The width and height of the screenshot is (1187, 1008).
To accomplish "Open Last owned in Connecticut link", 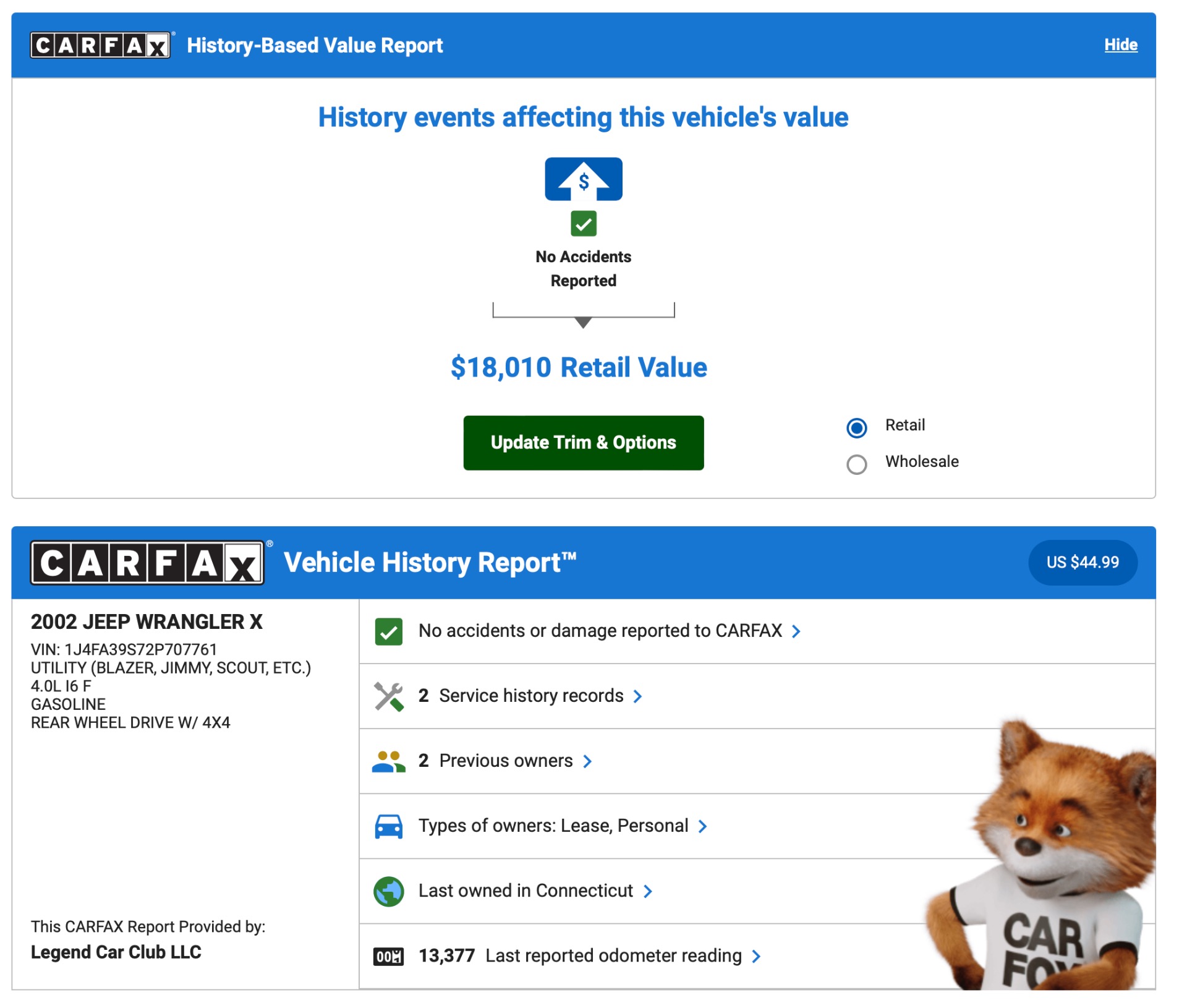I will click(525, 891).
